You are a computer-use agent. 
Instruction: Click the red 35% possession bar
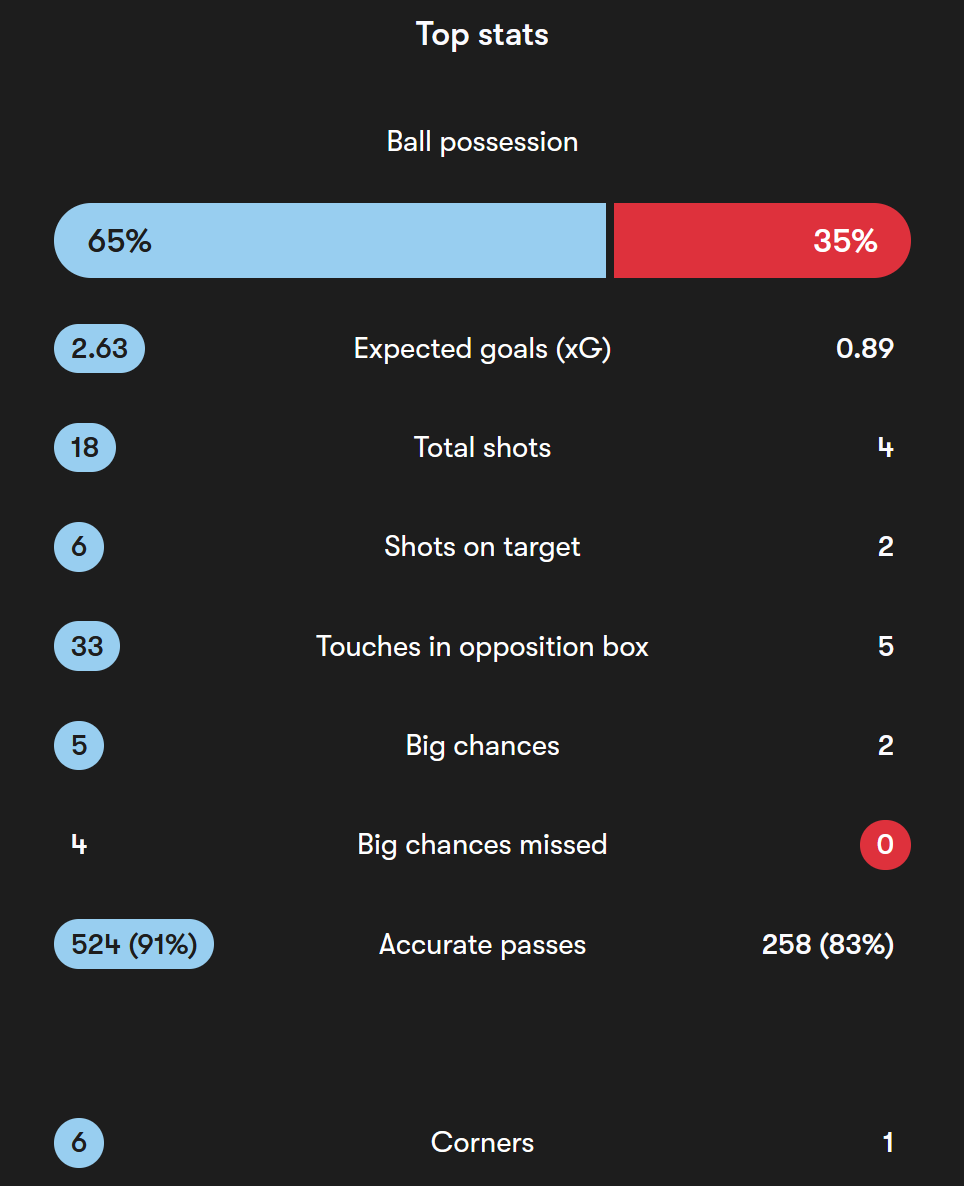click(762, 241)
